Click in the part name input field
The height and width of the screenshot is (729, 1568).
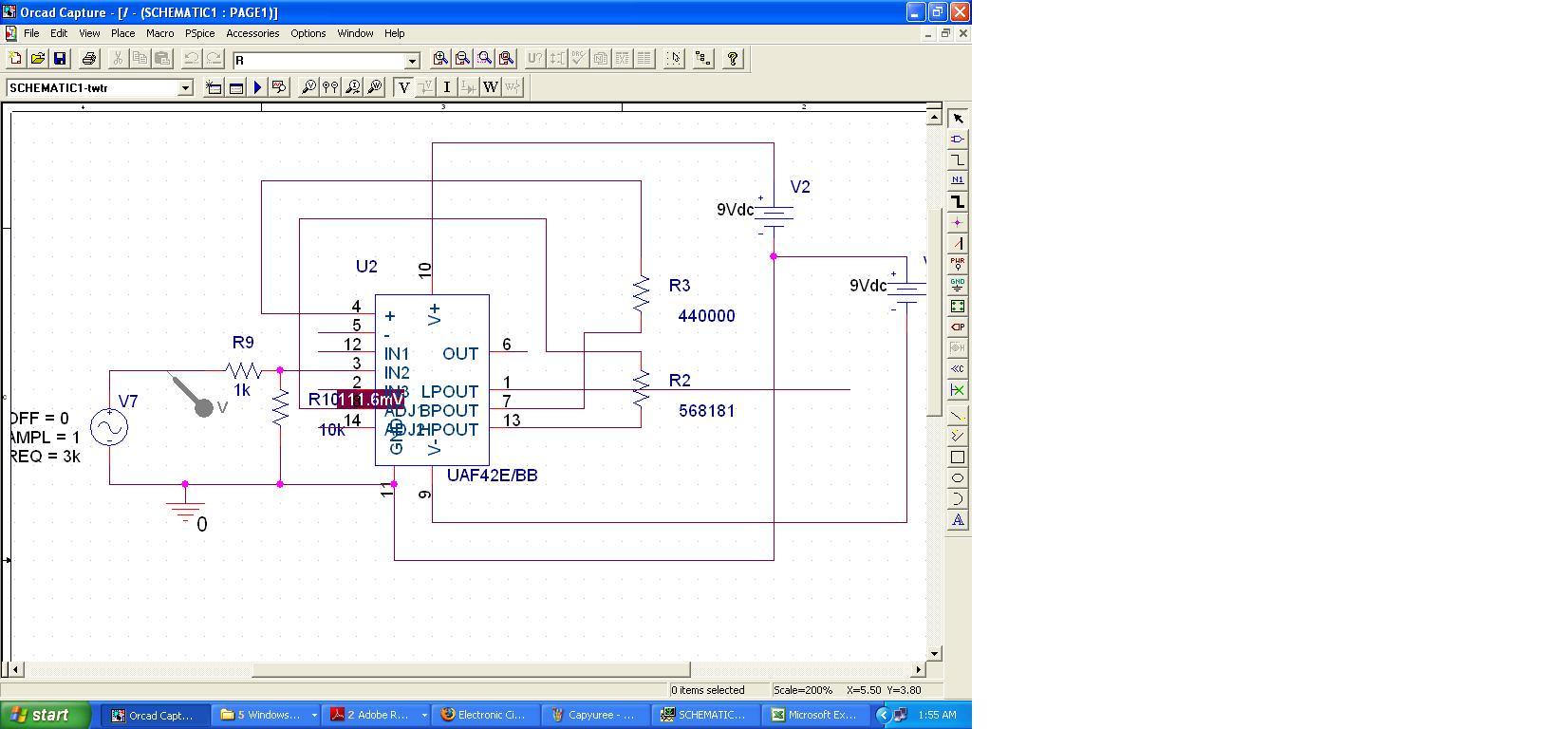pyautogui.click(x=319, y=60)
